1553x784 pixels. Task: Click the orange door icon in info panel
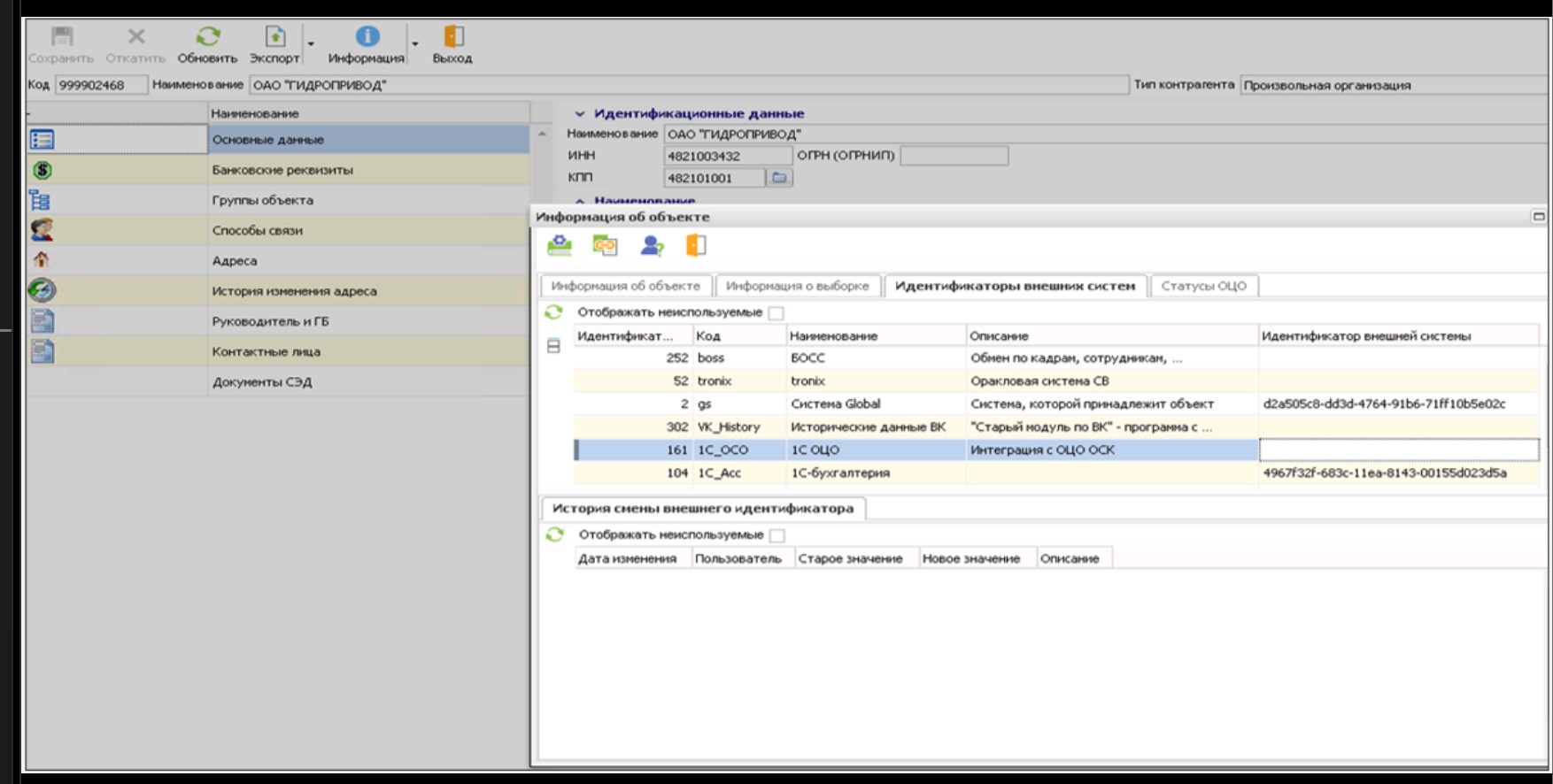point(696,246)
